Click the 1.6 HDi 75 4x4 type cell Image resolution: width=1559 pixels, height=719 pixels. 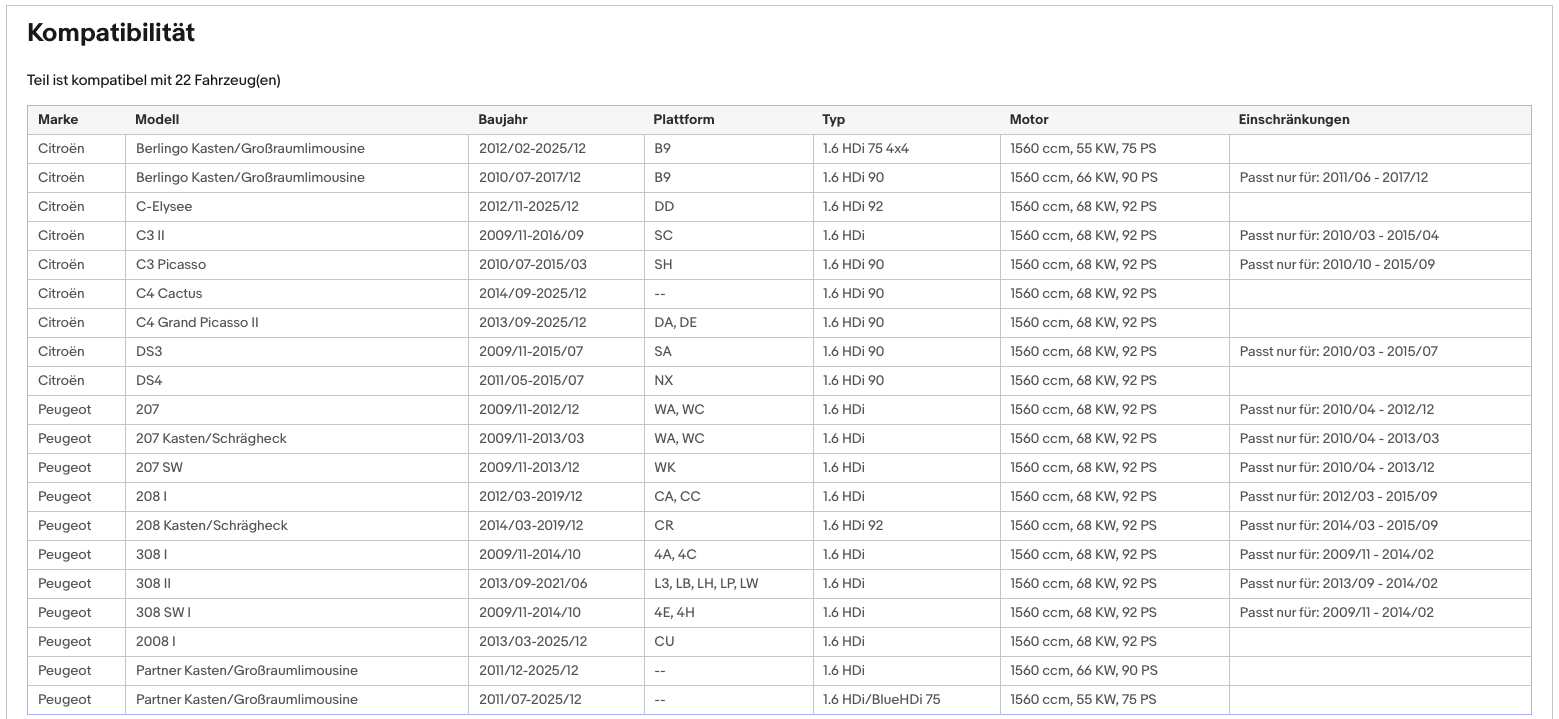coord(906,149)
